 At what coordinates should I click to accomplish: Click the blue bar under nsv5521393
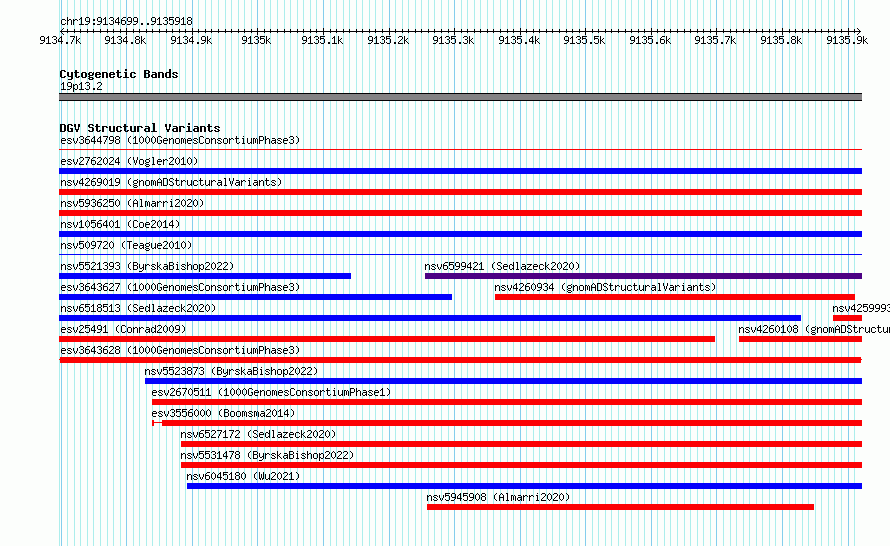pyautogui.click(x=205, y=276)
